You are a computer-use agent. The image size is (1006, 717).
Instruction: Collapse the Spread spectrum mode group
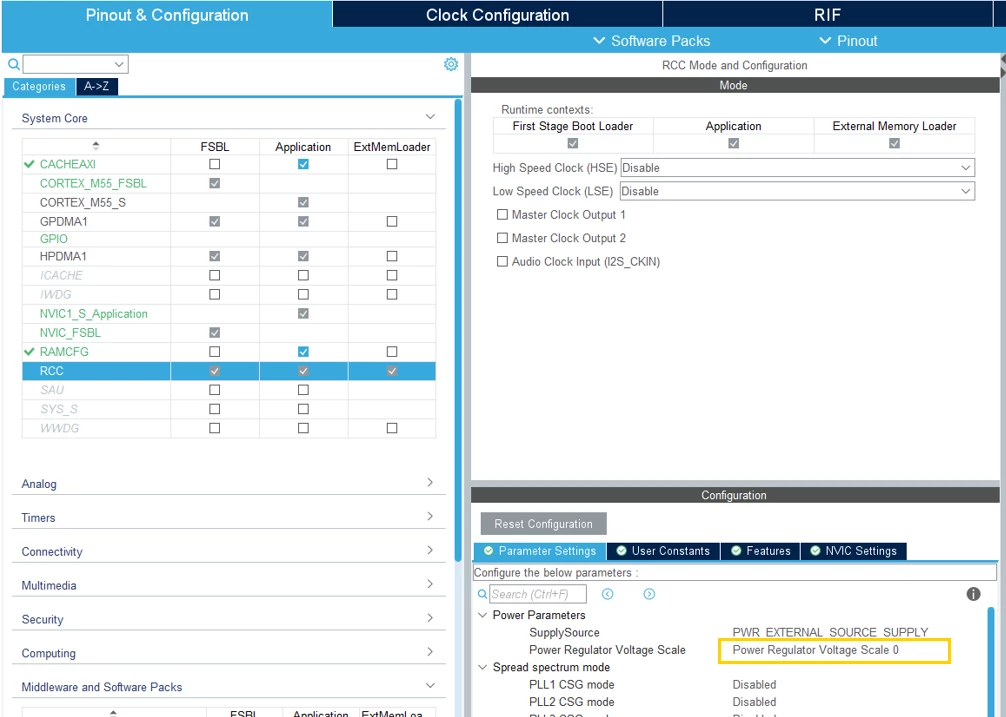(x=482, y=668)
